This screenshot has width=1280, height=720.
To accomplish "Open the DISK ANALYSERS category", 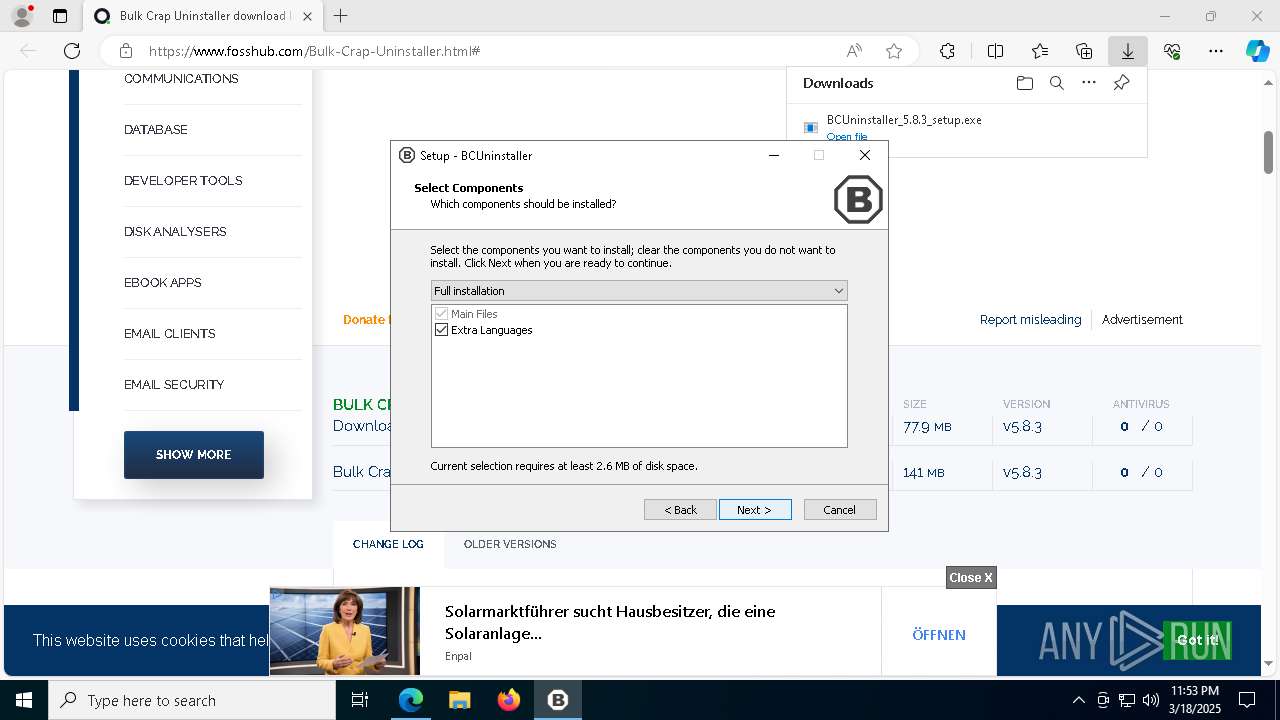I will click(175, 232).
